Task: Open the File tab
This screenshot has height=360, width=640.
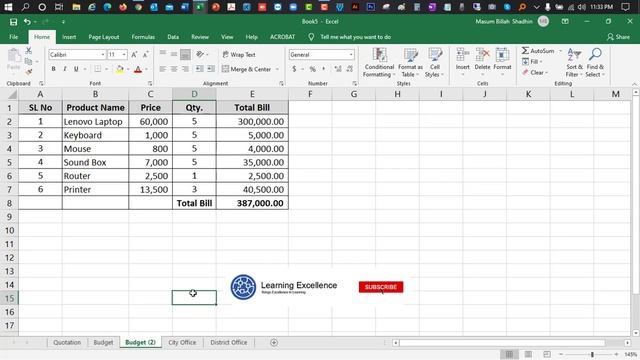Action: (x=13, y=37)
